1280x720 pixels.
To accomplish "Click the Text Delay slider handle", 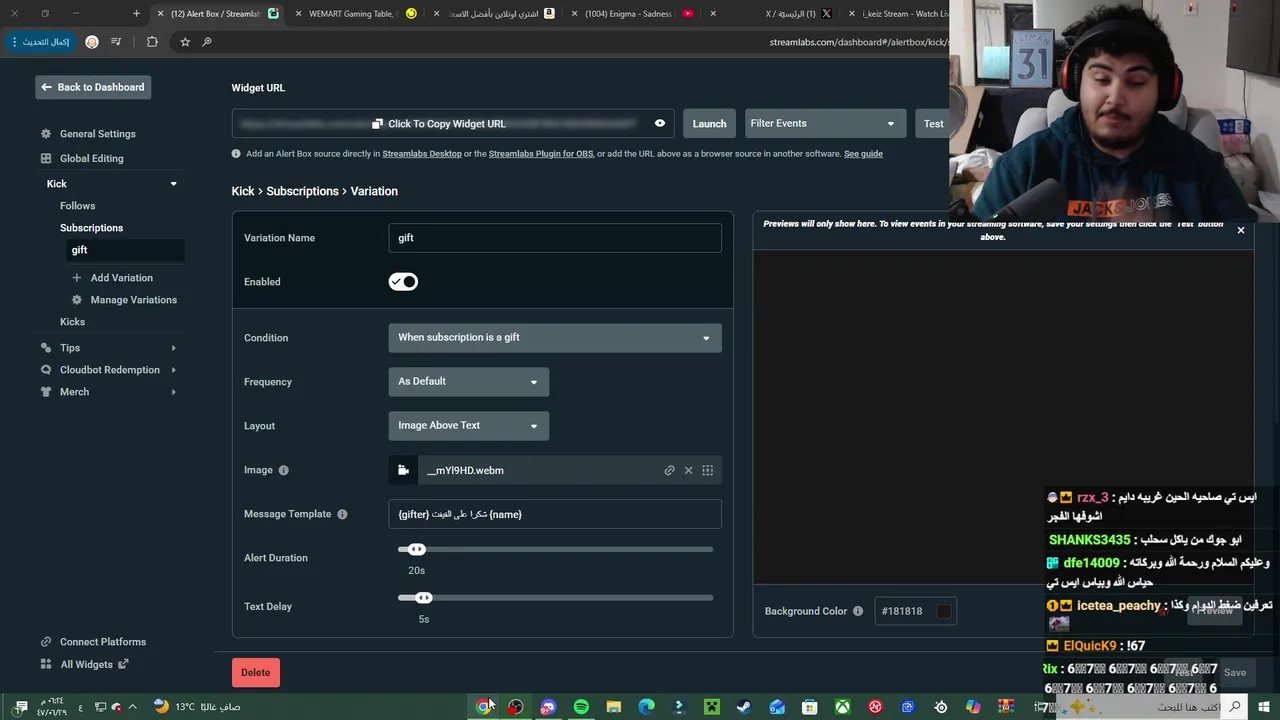I will tap(424, 598).
